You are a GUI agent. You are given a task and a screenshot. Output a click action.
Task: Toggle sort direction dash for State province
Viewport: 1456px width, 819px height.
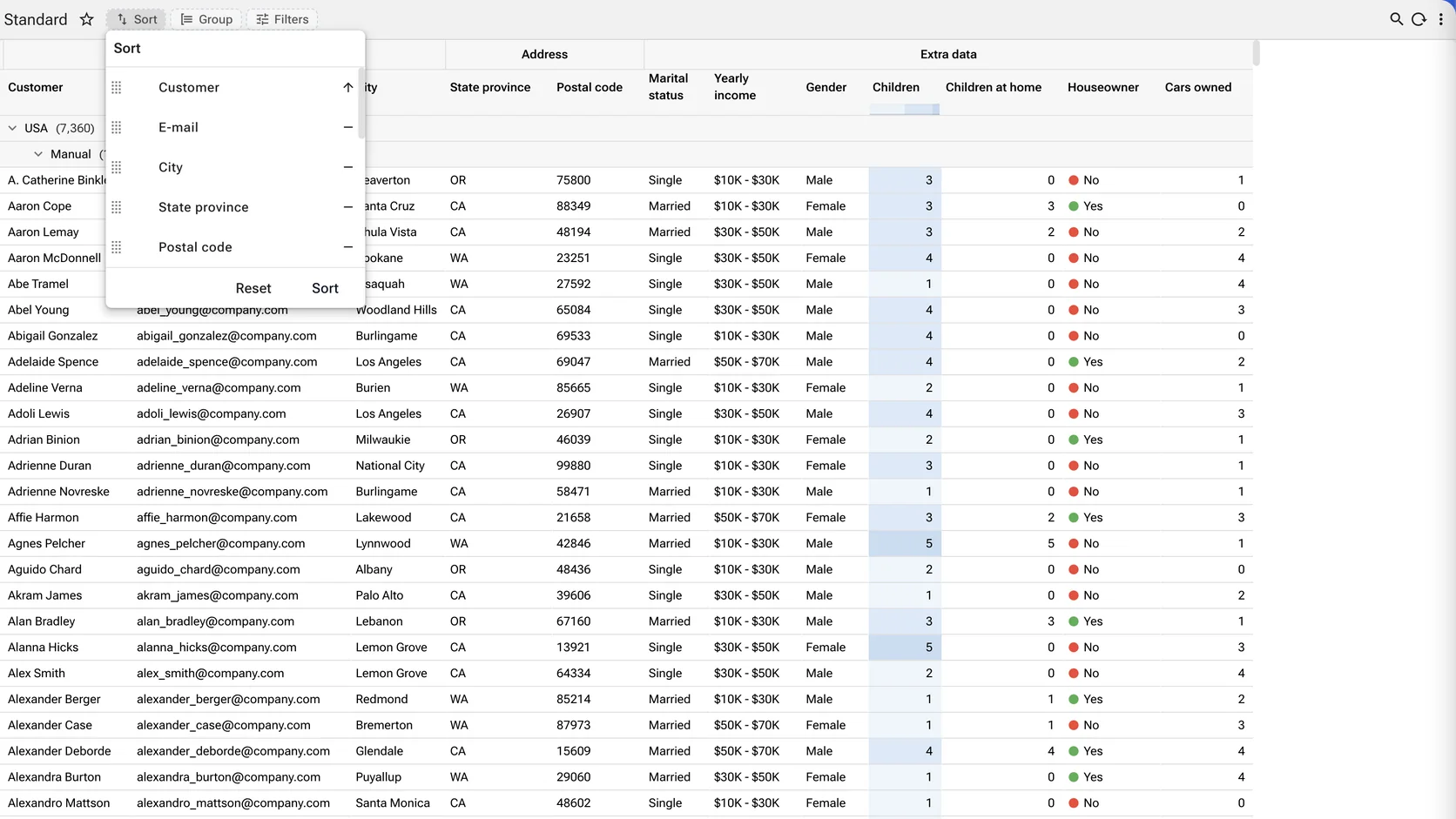coord(347,207)
